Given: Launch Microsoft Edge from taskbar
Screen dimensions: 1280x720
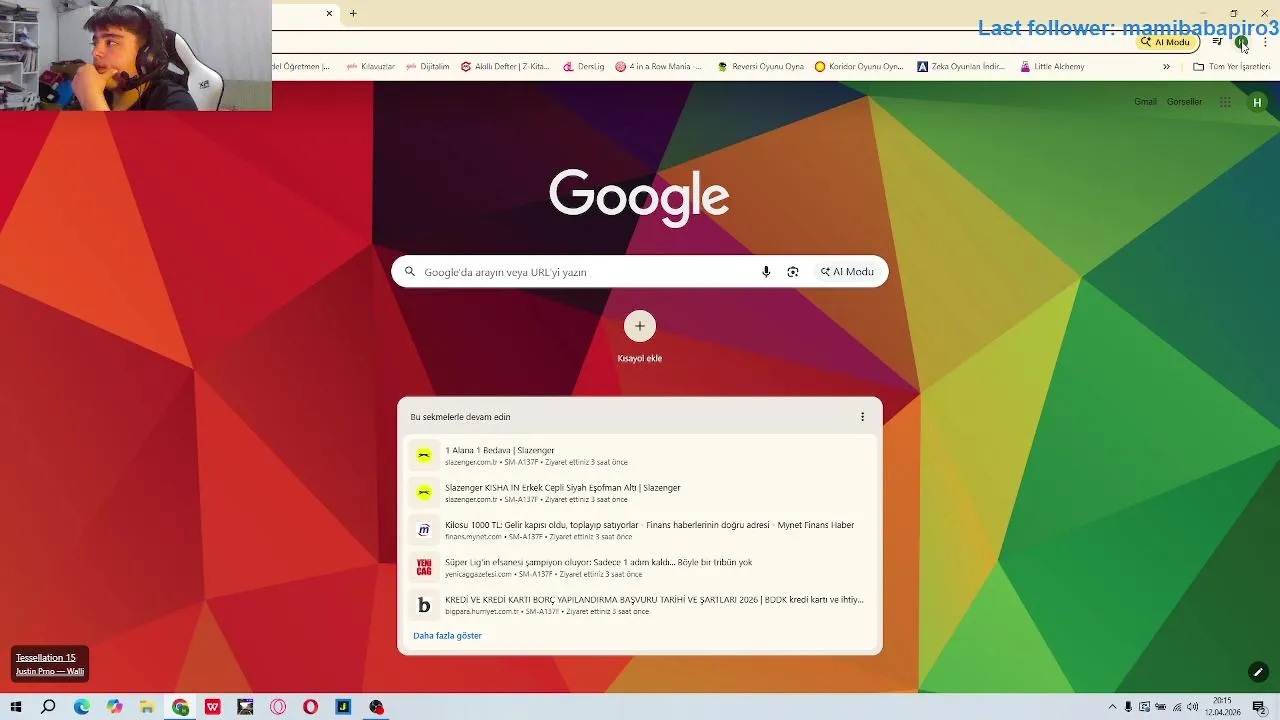Looking at the screenshot, I should click(82, 707).
